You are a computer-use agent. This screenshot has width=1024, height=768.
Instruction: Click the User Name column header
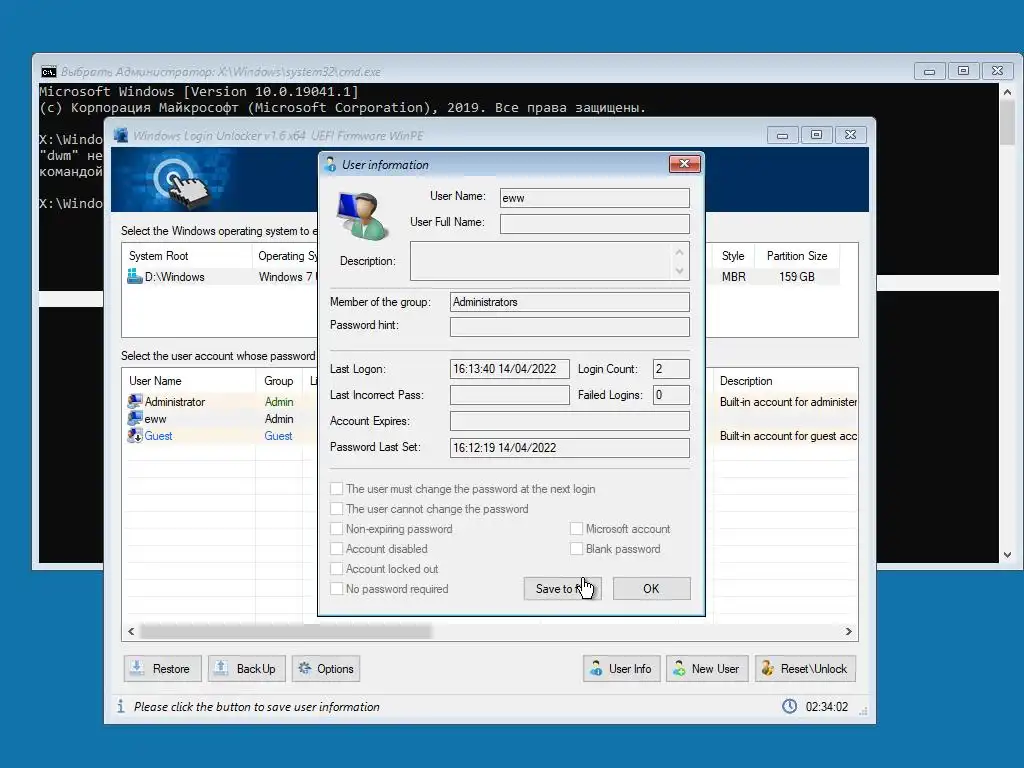(189, 381)
